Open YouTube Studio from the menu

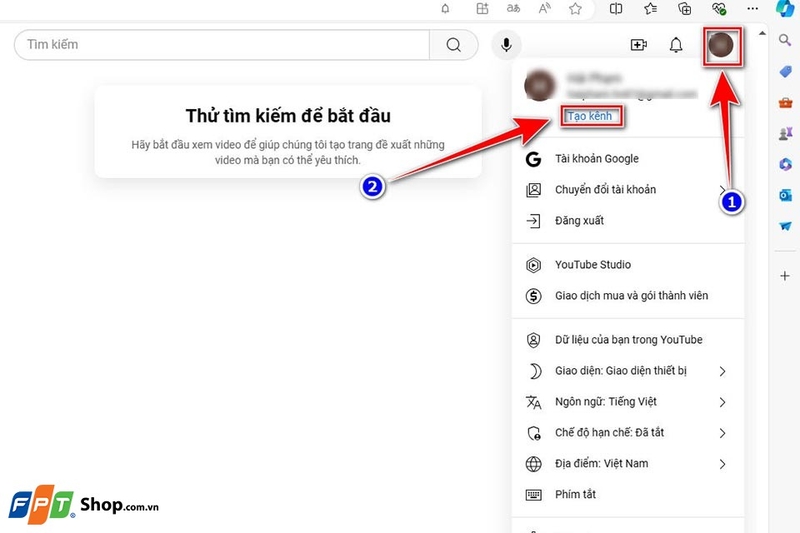(x=628, y=265)
